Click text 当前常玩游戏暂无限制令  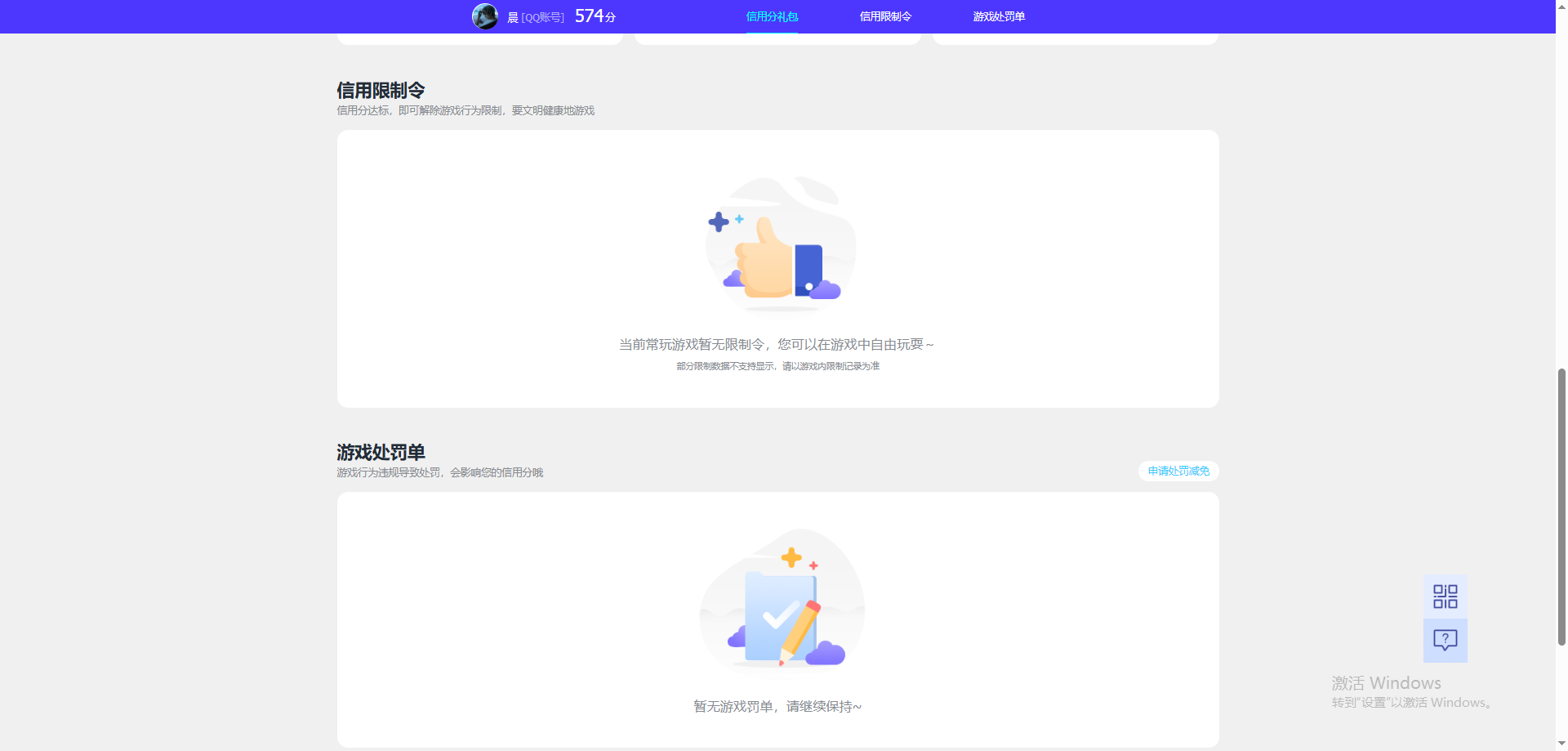coord(692,345)
